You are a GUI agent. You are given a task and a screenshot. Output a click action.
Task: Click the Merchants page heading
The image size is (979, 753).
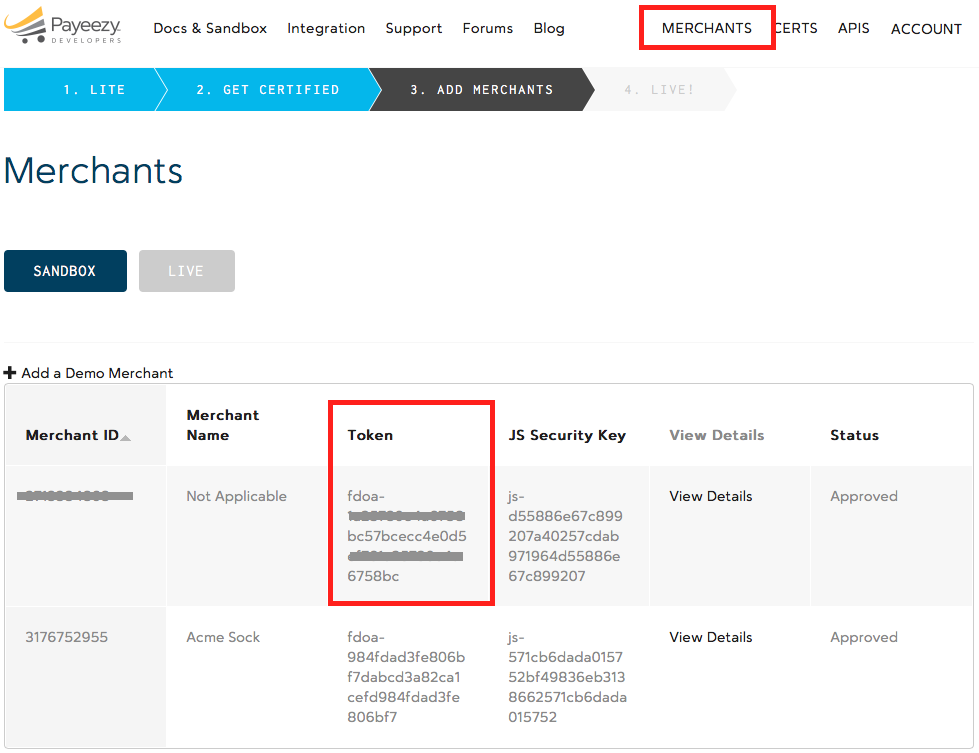tap(93, 170)
